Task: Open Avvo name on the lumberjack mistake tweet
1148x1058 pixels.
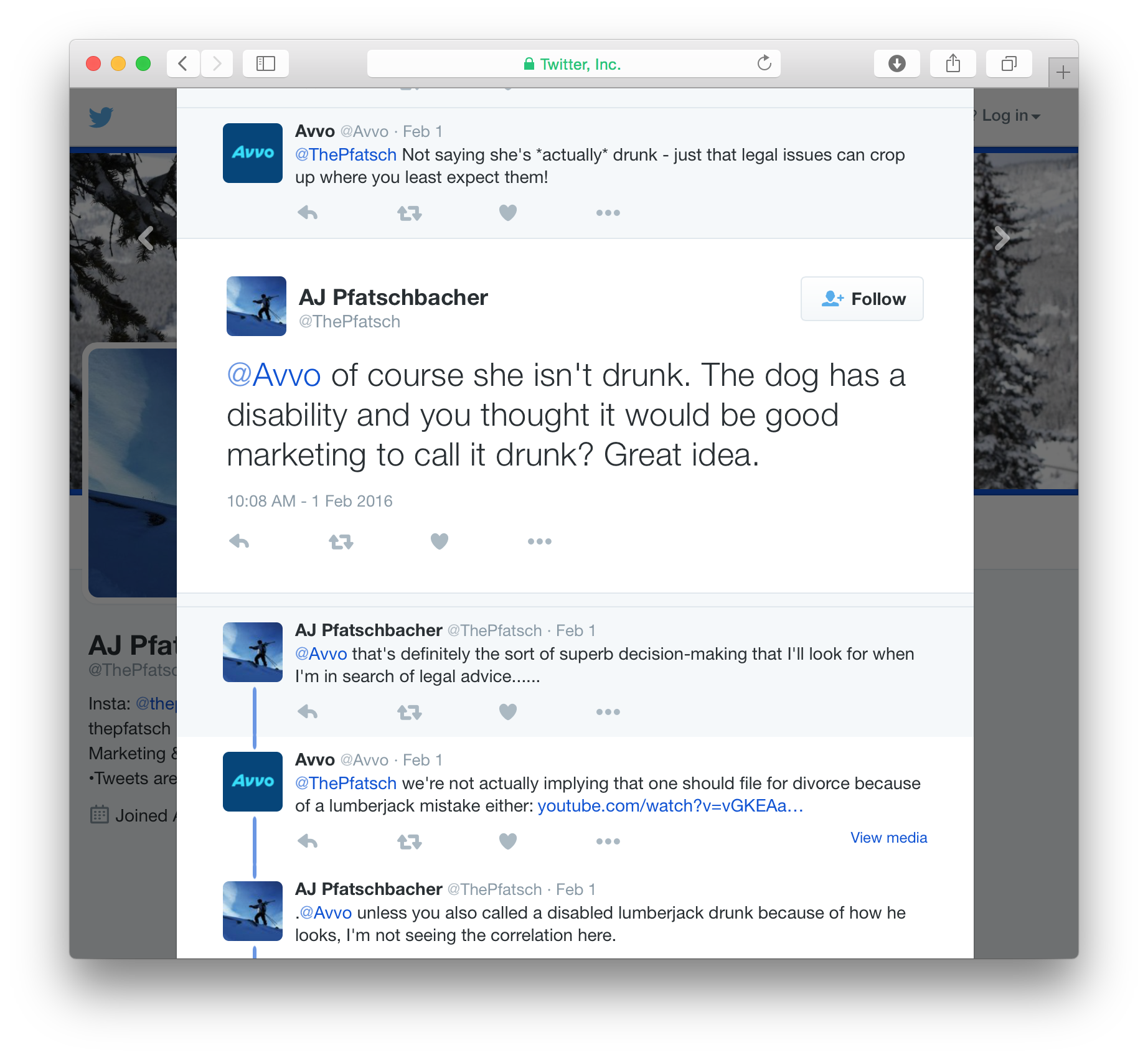Action: 315,759
